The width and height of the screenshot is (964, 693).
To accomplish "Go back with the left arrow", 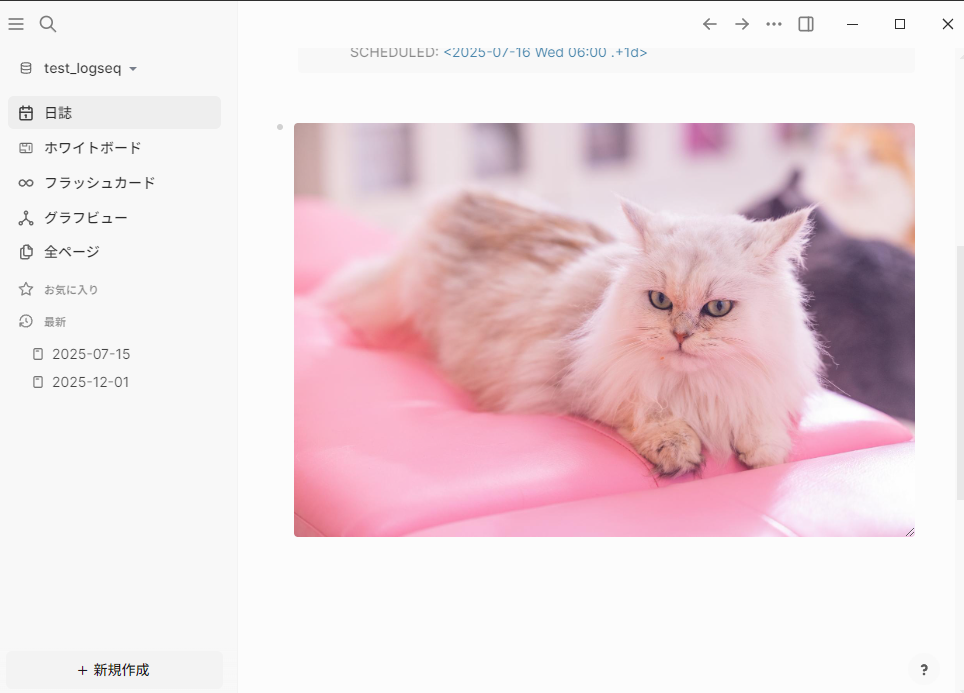I will click(709, 24).
